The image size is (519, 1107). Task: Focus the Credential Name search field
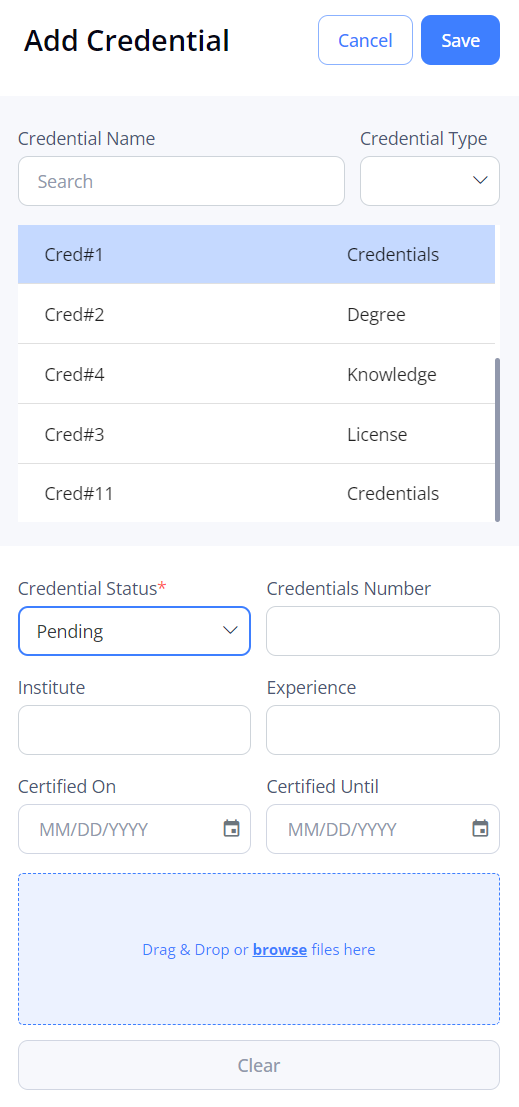click(181, 181)
